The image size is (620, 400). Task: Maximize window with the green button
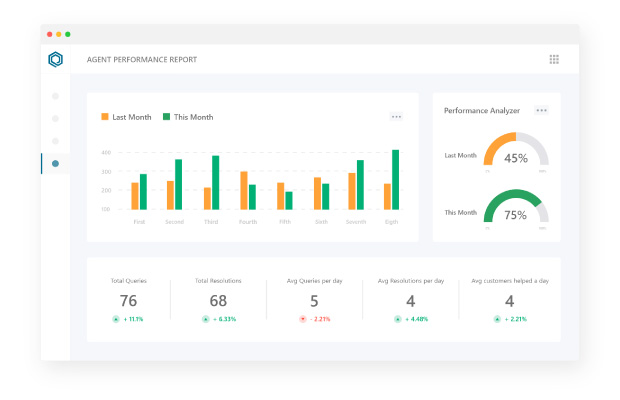click(x=68, y=34)
